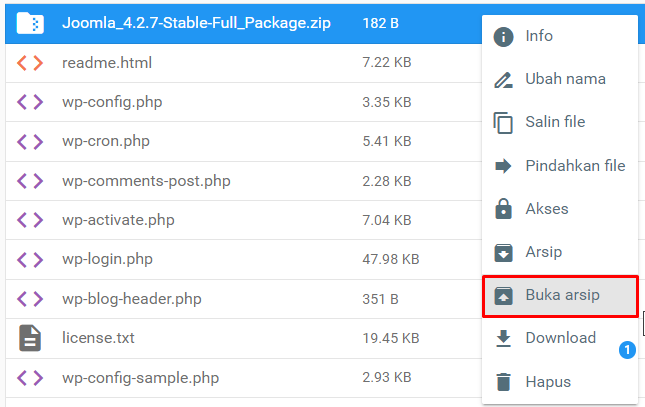Click the blue notification badge showing 1
645x407 pixels.
pyautogui.click(x=627, y=350)
